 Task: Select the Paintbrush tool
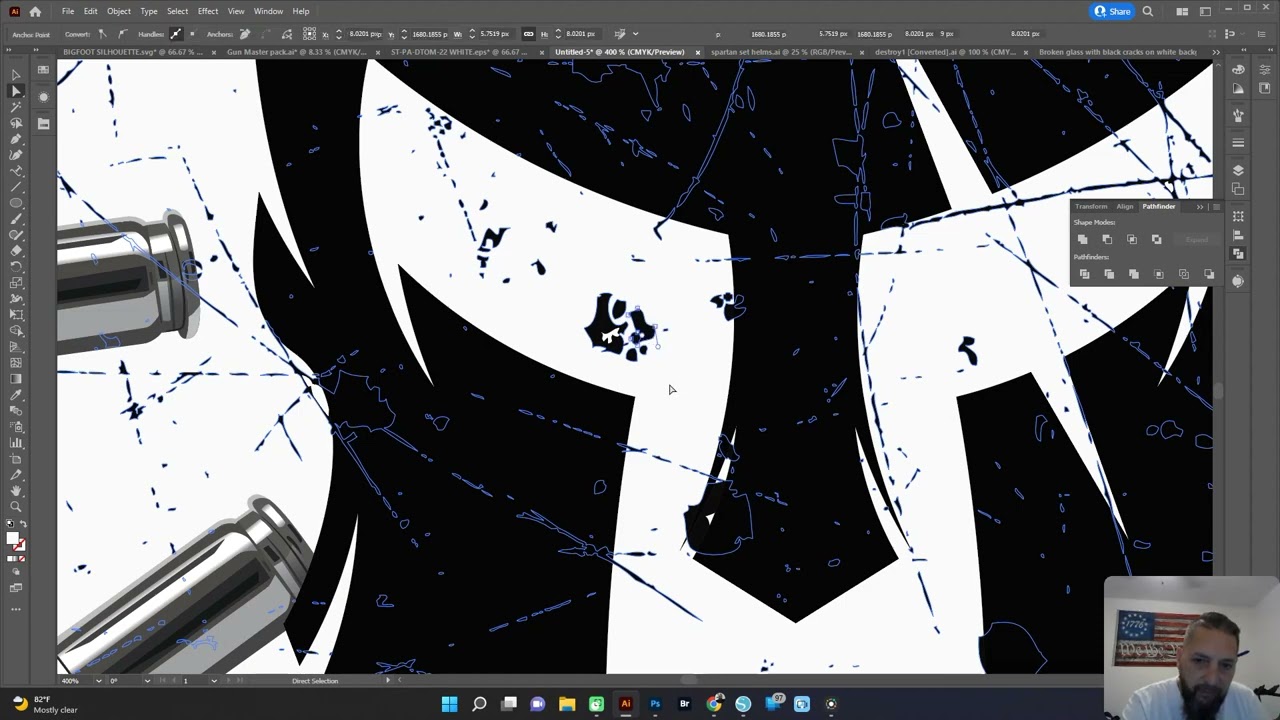pyautogui.click(x=16, y=219)
